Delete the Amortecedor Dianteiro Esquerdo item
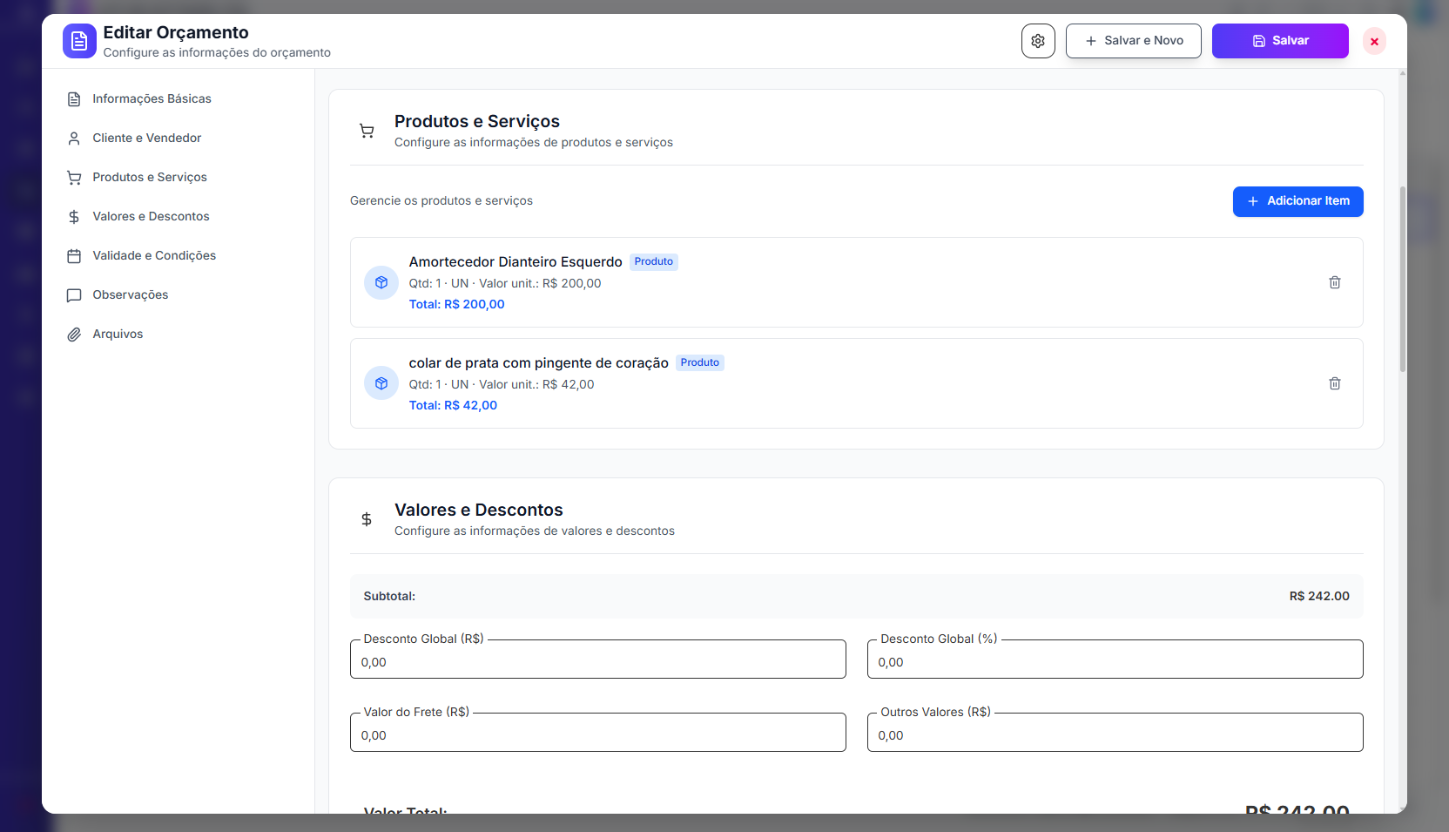Viewport: 1449px width, 832px height. point(1334,282)
